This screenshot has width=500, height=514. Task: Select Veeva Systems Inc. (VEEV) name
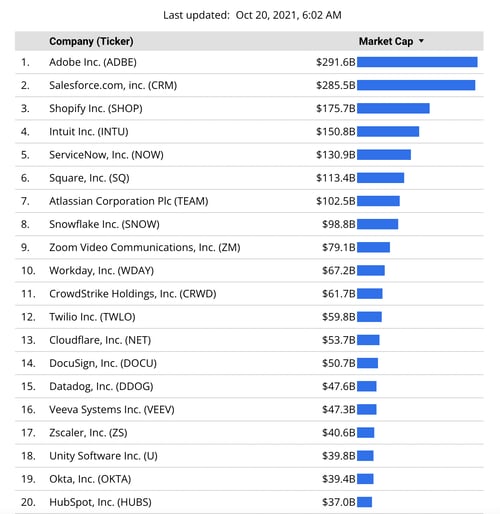[x=112, y=409]
